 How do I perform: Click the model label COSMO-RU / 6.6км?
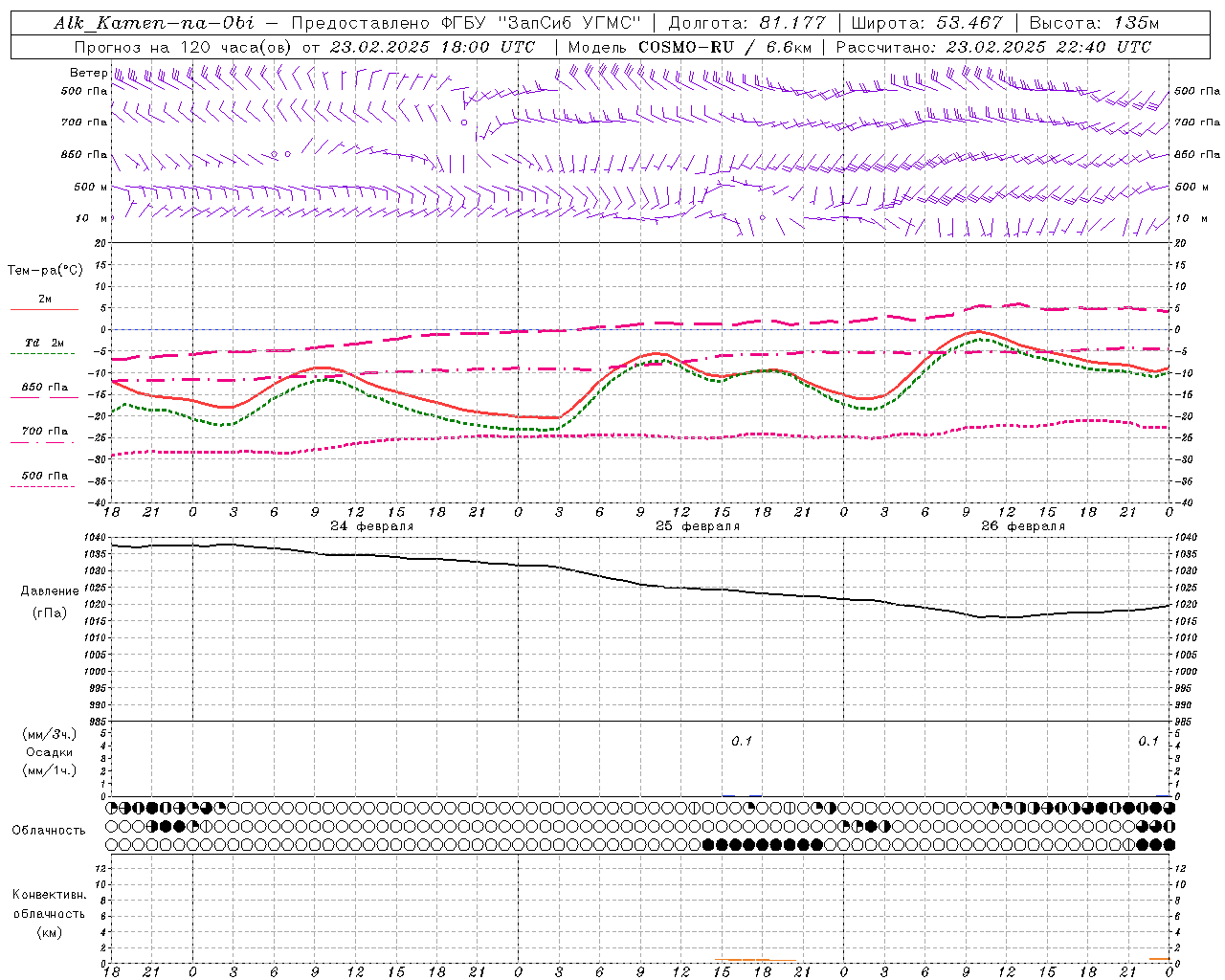[726, 47]
